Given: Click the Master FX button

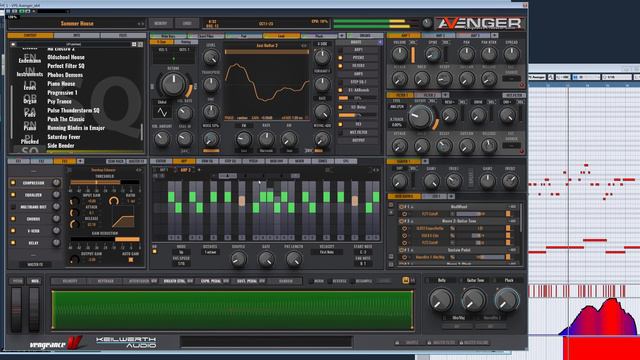Looking at the screenshot, I should click(137, 162).
